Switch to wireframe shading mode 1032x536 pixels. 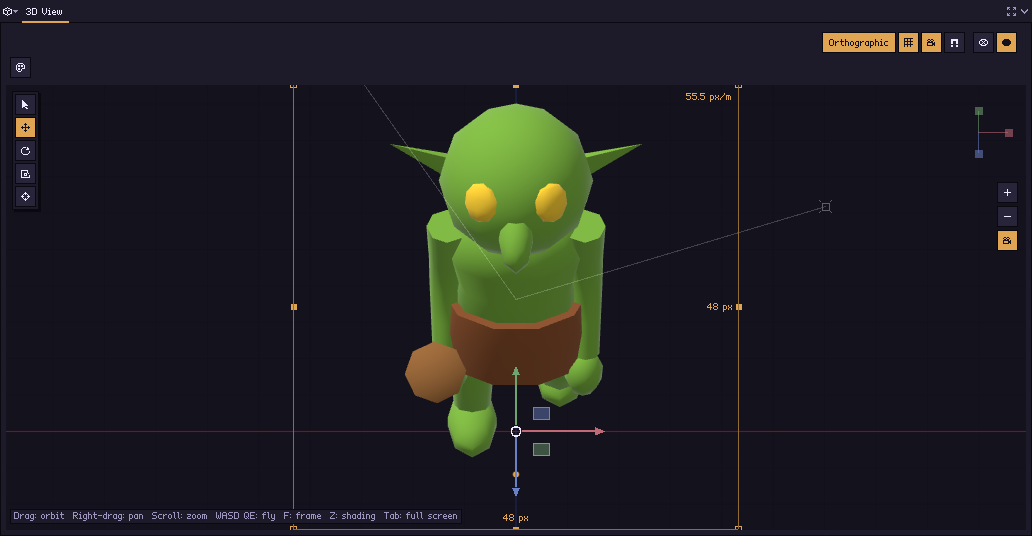[x=983, y=43]
